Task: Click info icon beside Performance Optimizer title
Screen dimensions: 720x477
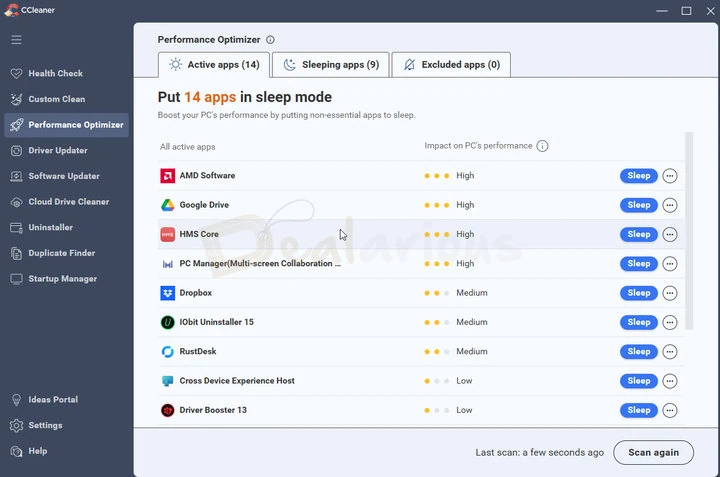Action: click(270, 40)
